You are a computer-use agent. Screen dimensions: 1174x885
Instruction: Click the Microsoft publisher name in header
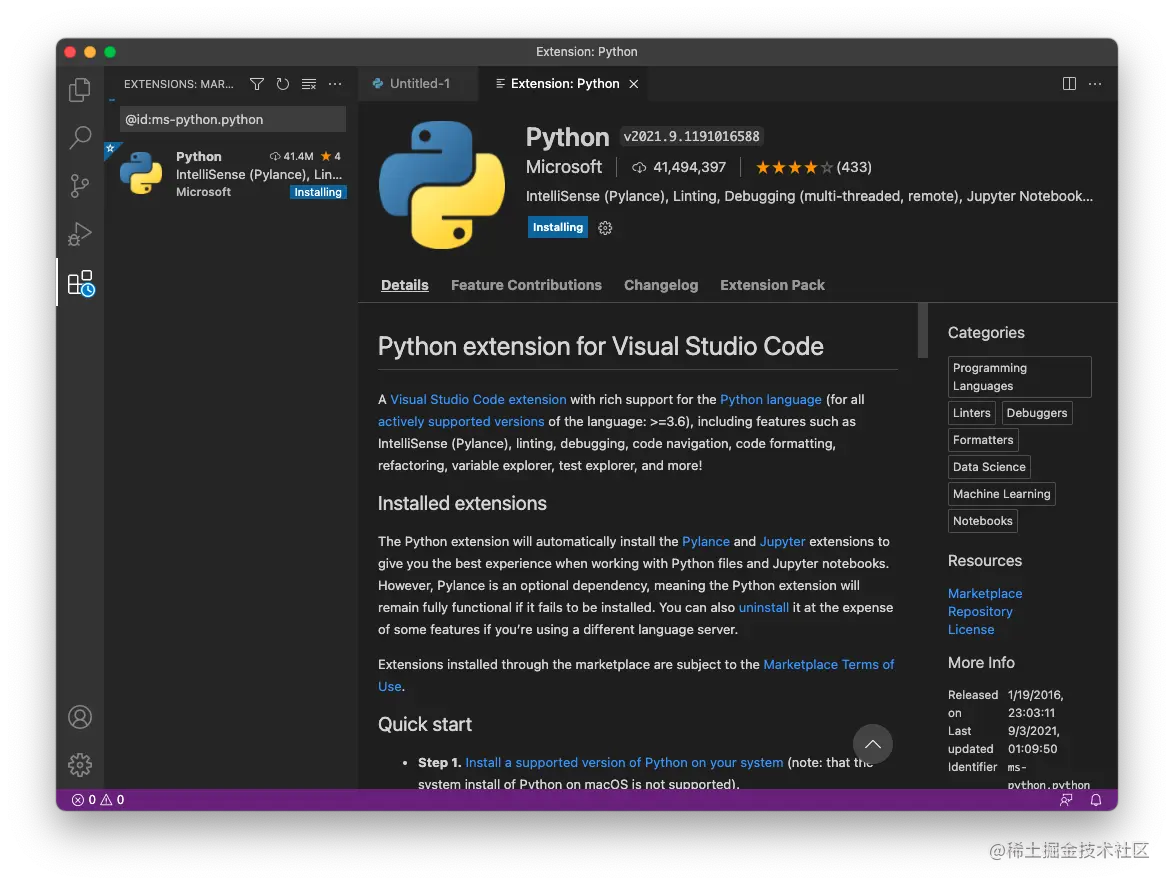coord(563,167)
